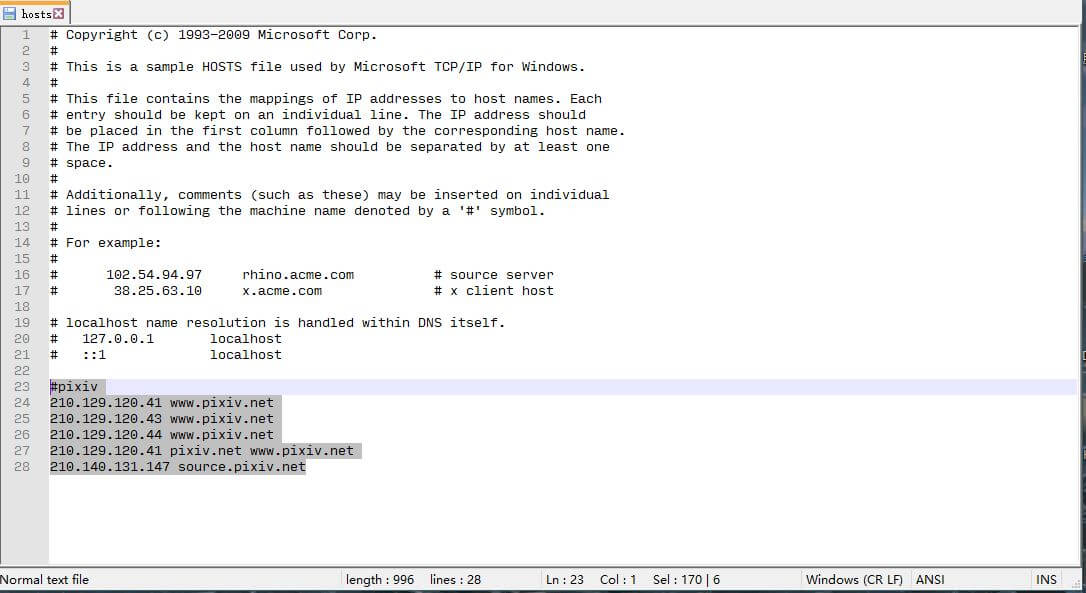Open the ANSI encoding selector in status bar
The image size is (1086, 593).
click(930, 580)
